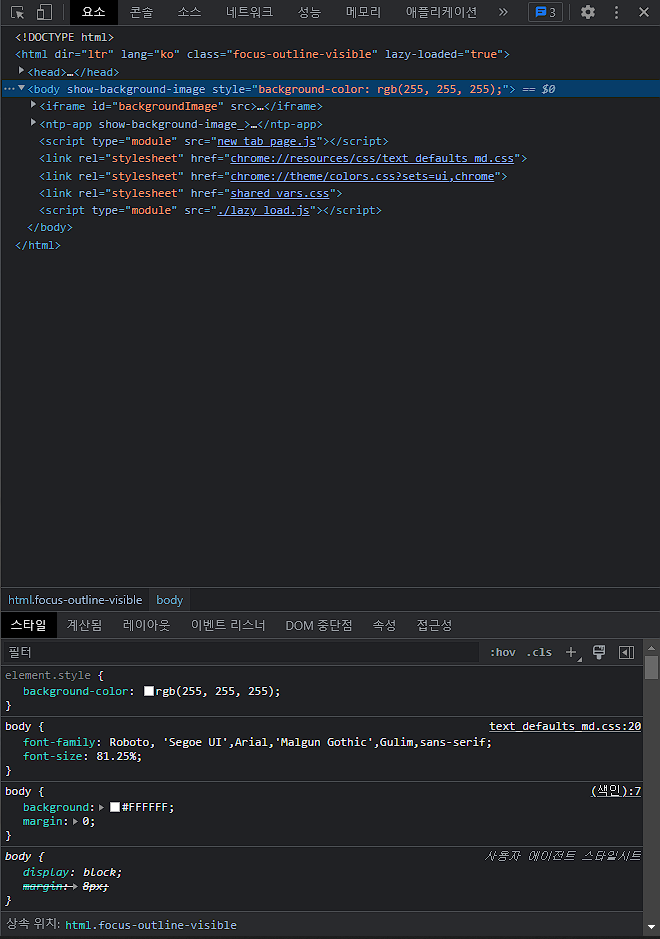The width and height of the screenshot is (660, 939).
Task: Select the closing </body> tag line
Action: pos(50,228)
